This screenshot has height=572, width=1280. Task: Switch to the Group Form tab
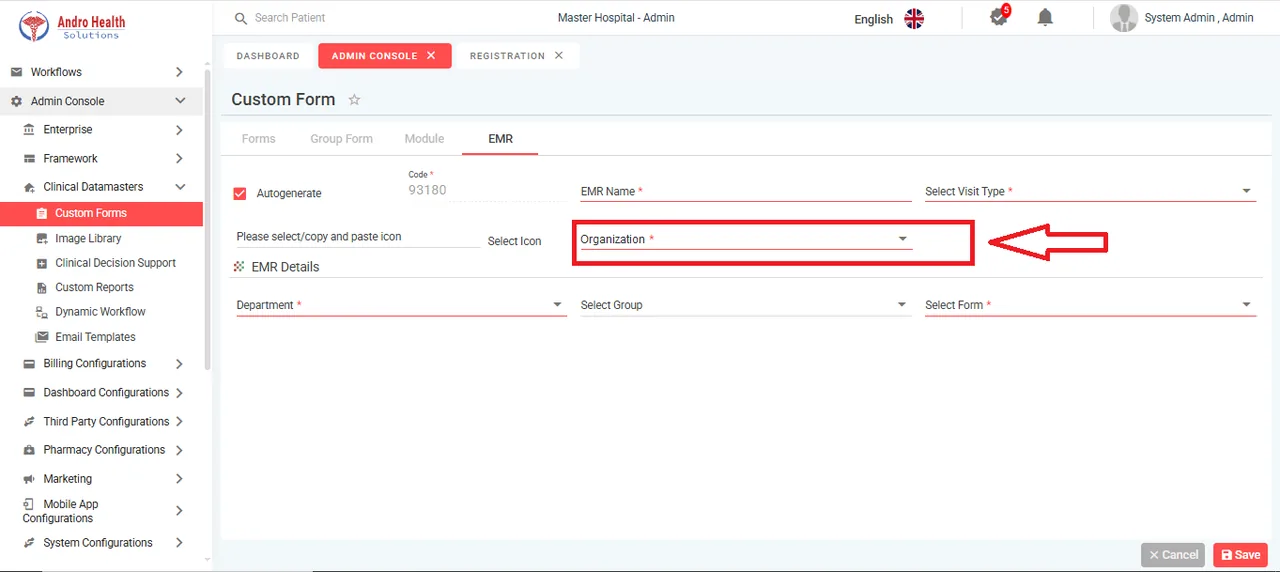click(341, 139)
